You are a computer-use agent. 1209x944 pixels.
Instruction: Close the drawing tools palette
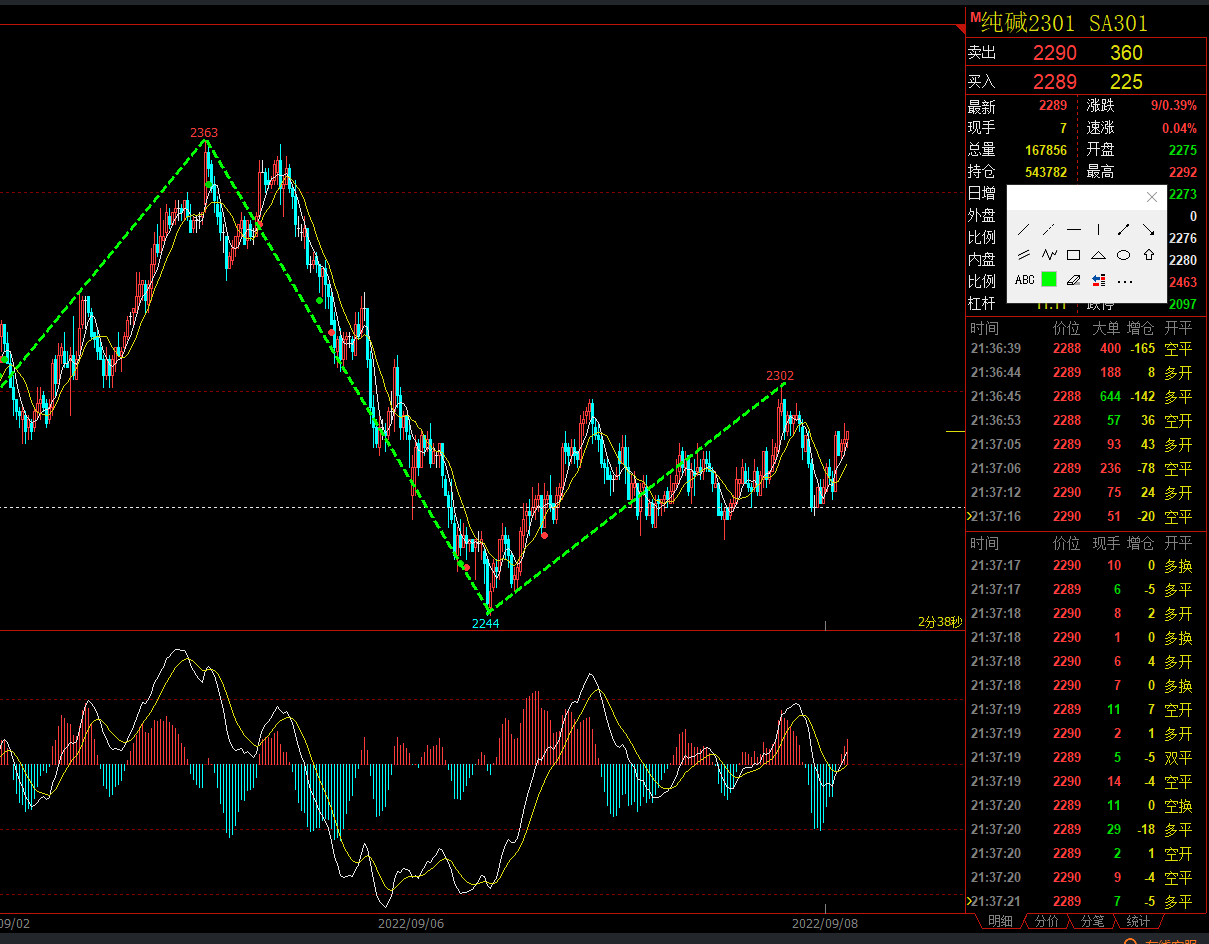coord(1151,197)
